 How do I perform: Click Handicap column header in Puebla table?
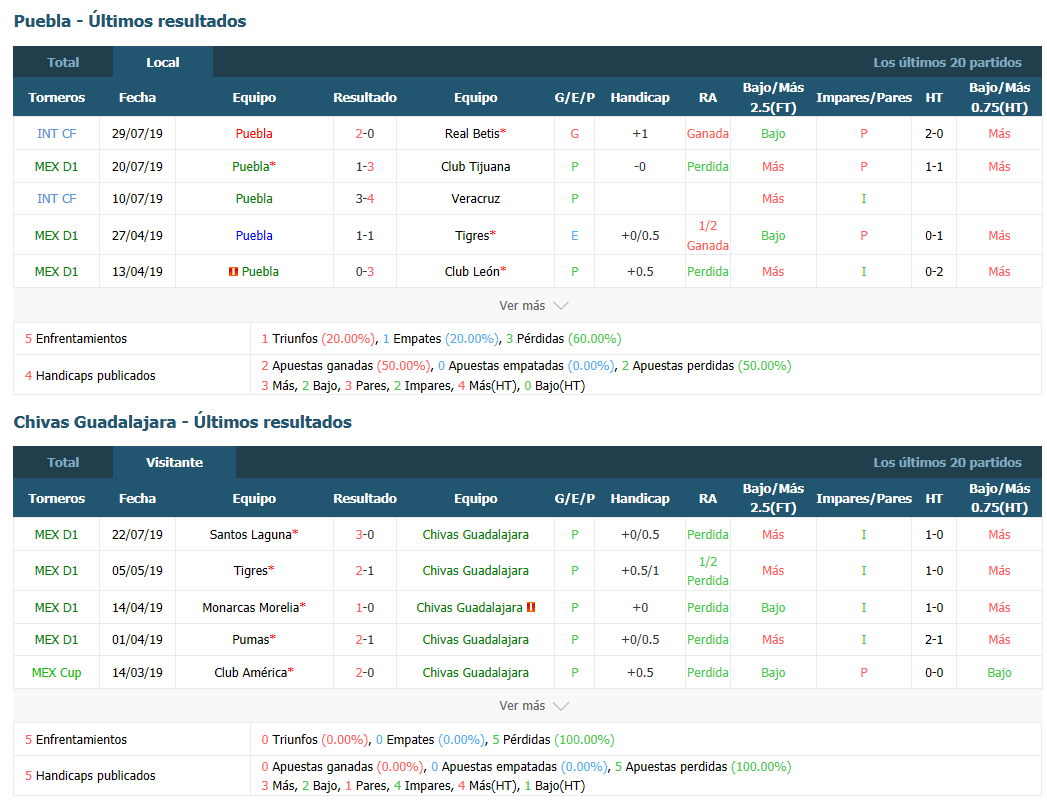click(640, 97)
